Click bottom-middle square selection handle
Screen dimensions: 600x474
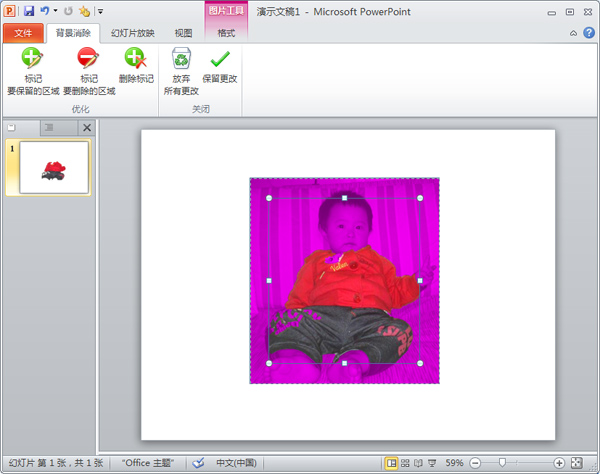point(344,363)
